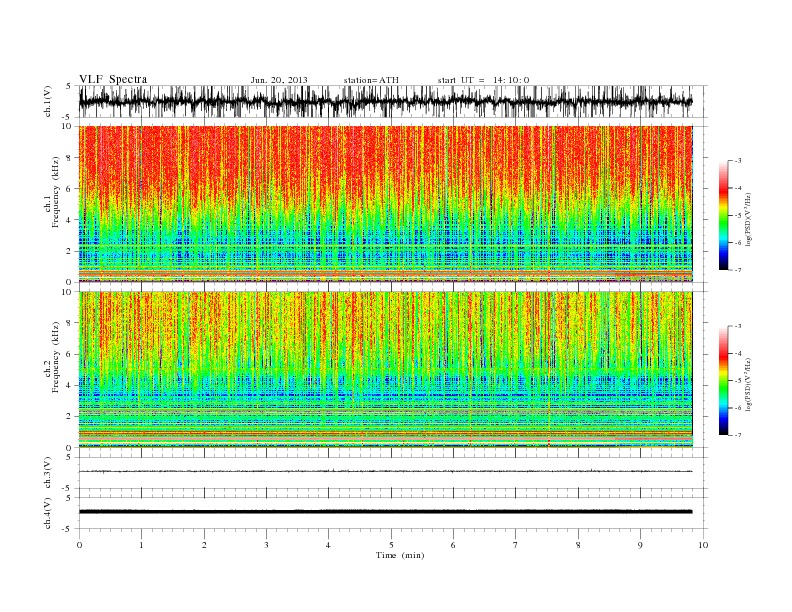Click the "-7" value on ch.2 color bar
Viewport: 792px width, 612px height.
[737, 435]
